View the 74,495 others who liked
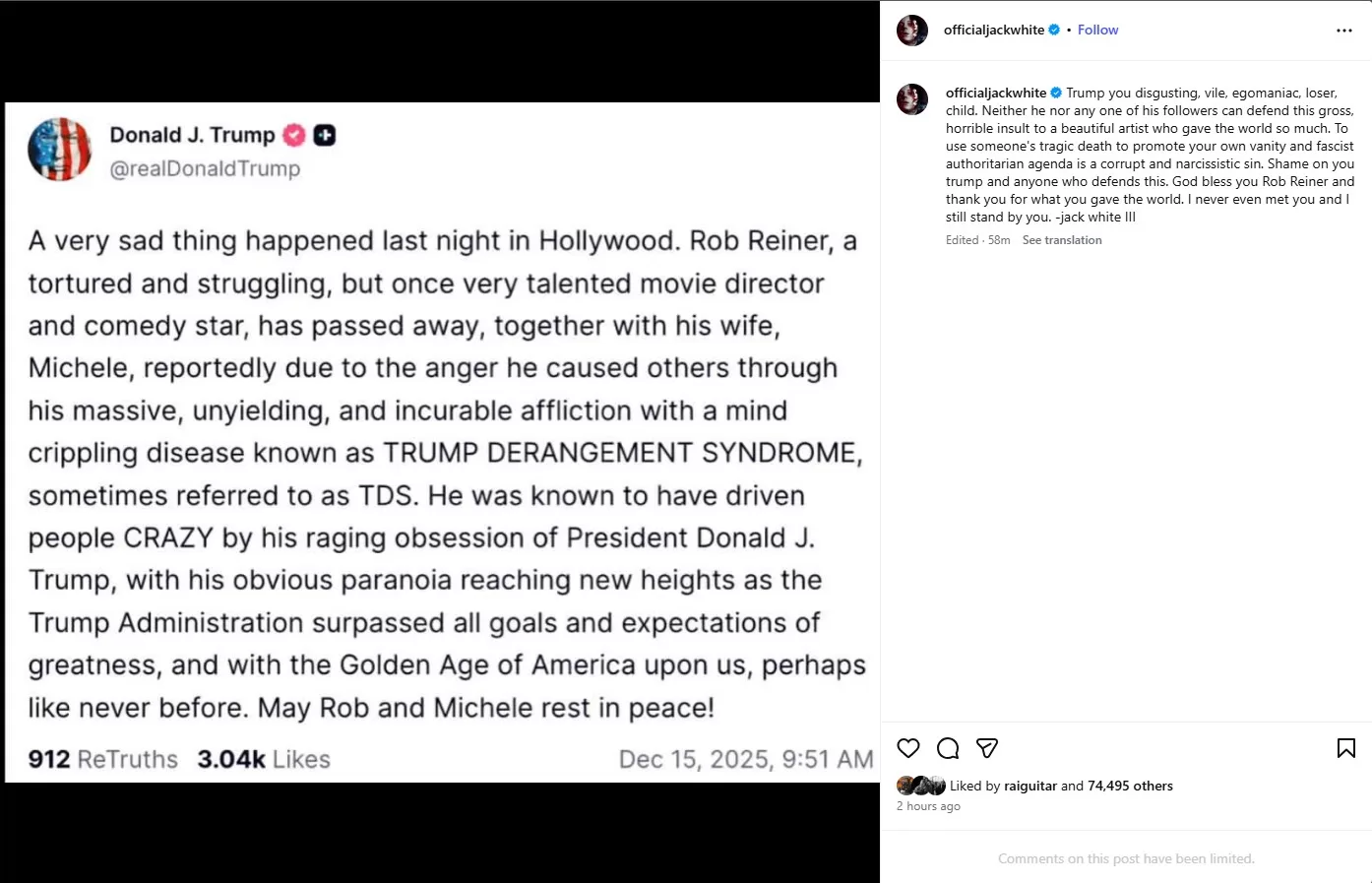 [x=1130, y=786]
